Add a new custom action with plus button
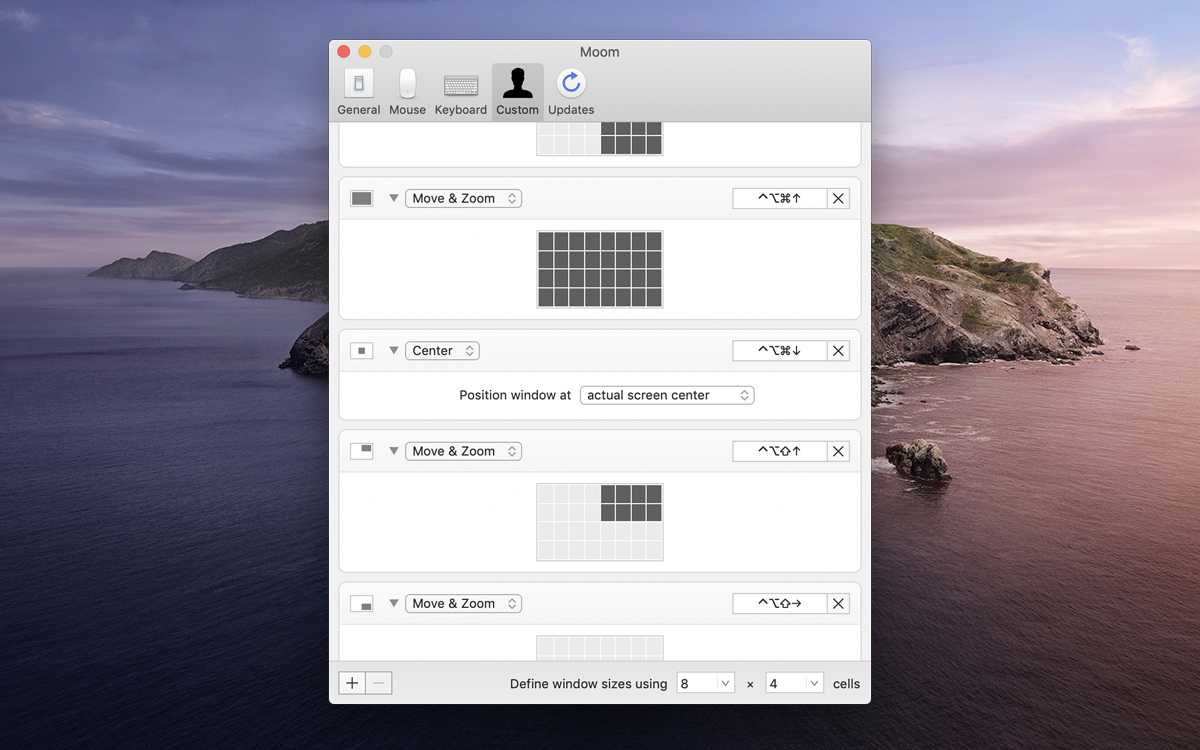This screenshot has width=1200, height=750. pyautogui.click(x=352, y=684)
